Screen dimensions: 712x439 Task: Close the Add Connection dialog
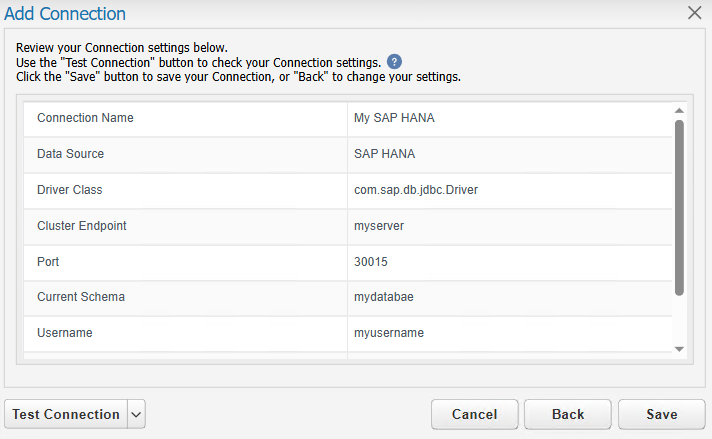pyautogui.click(x=695, y=13)
